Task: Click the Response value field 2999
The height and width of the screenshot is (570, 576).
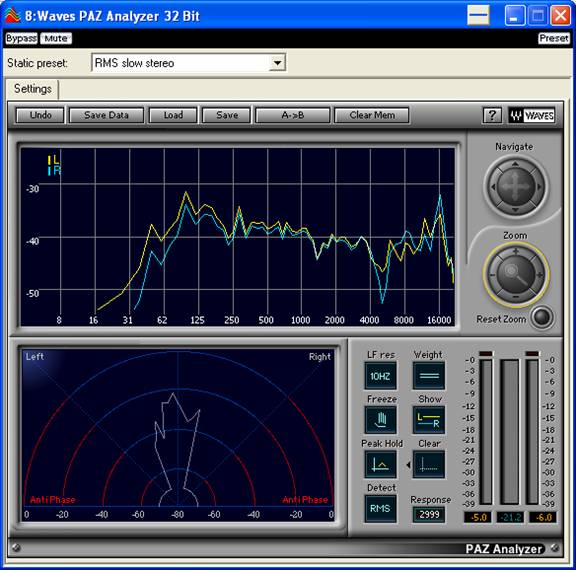Action: click(x=429, y=515)
